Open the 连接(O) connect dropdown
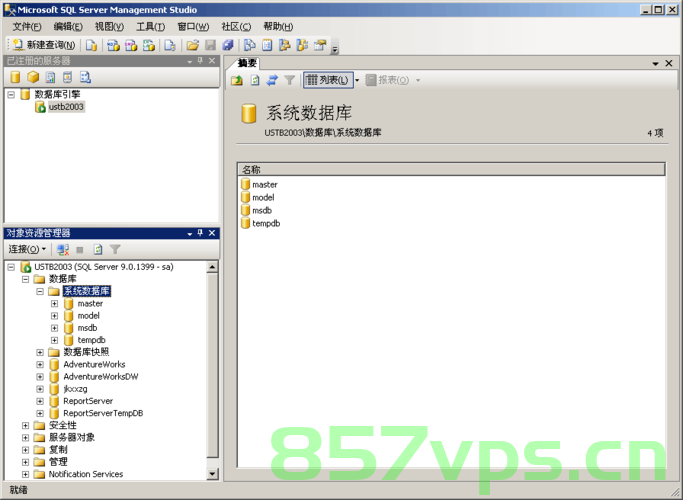This screenshot has height=500, width=683. point(27,249)
